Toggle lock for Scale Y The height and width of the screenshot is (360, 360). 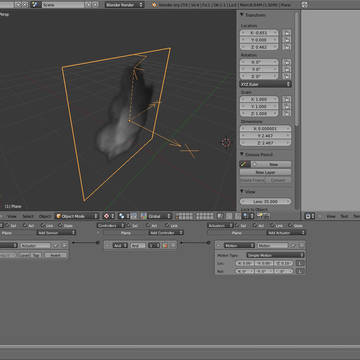point(286,106)
